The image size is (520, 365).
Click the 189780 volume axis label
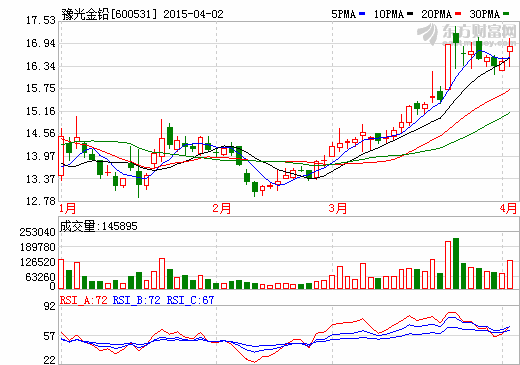[x=37, y=247]
